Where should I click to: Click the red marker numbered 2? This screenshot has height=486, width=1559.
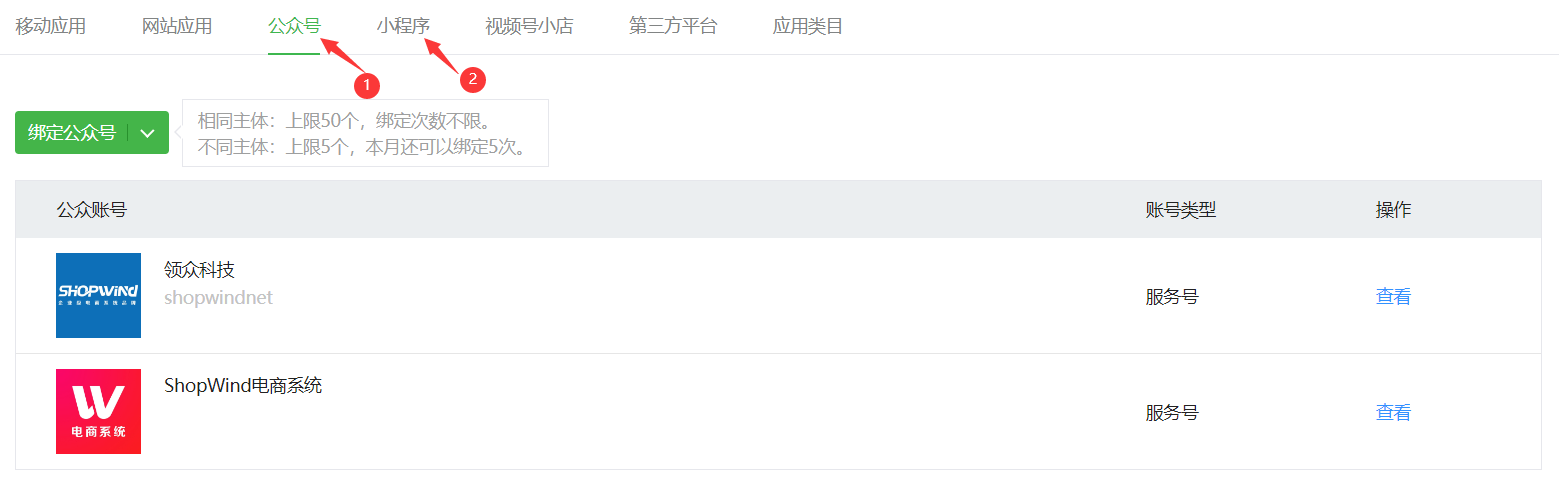pos(472,78)
